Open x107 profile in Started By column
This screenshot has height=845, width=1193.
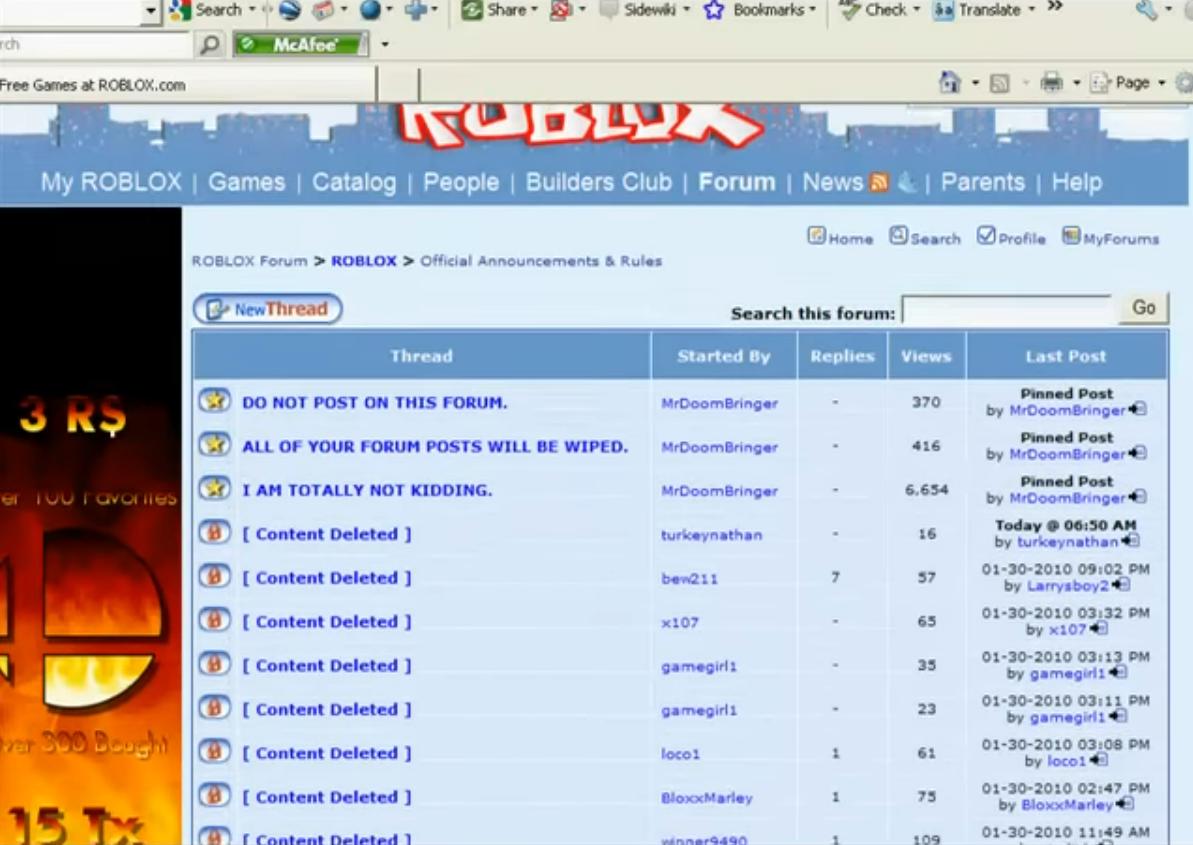pos(679,622)
